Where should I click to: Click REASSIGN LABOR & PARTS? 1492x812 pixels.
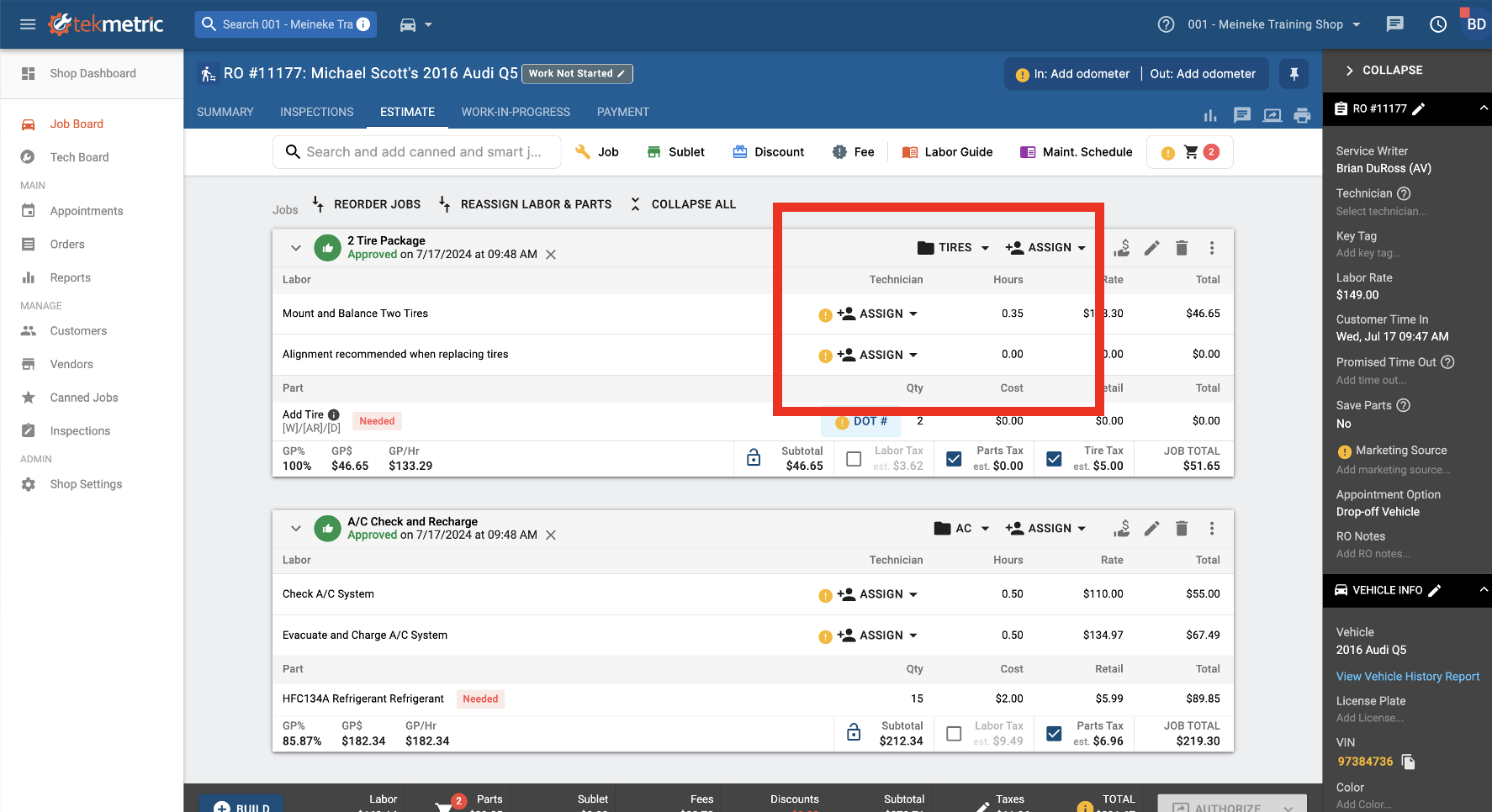[526, 204]
